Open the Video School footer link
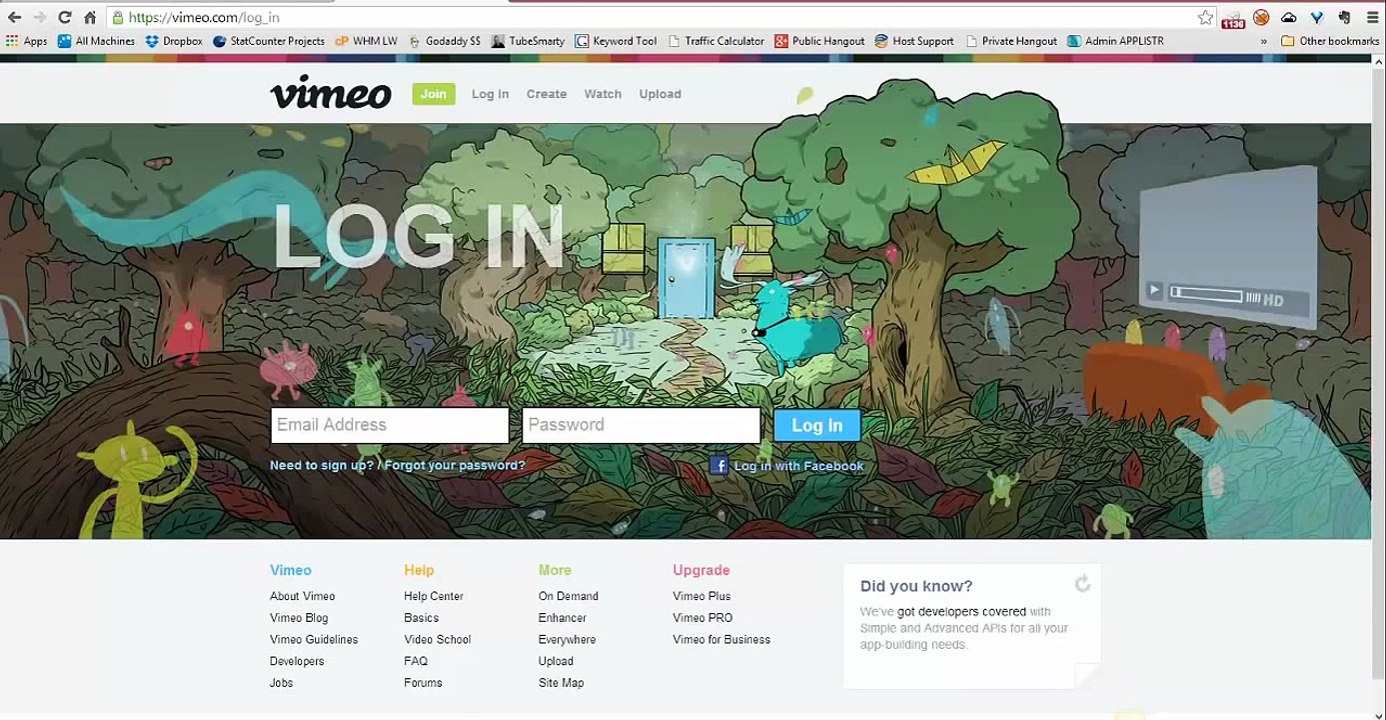The image size is (1386, 720). coord(437,640)
